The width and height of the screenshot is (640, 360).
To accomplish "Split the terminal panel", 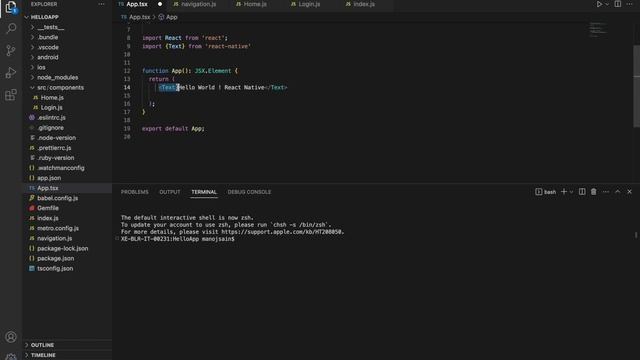I will coord(582,191).
